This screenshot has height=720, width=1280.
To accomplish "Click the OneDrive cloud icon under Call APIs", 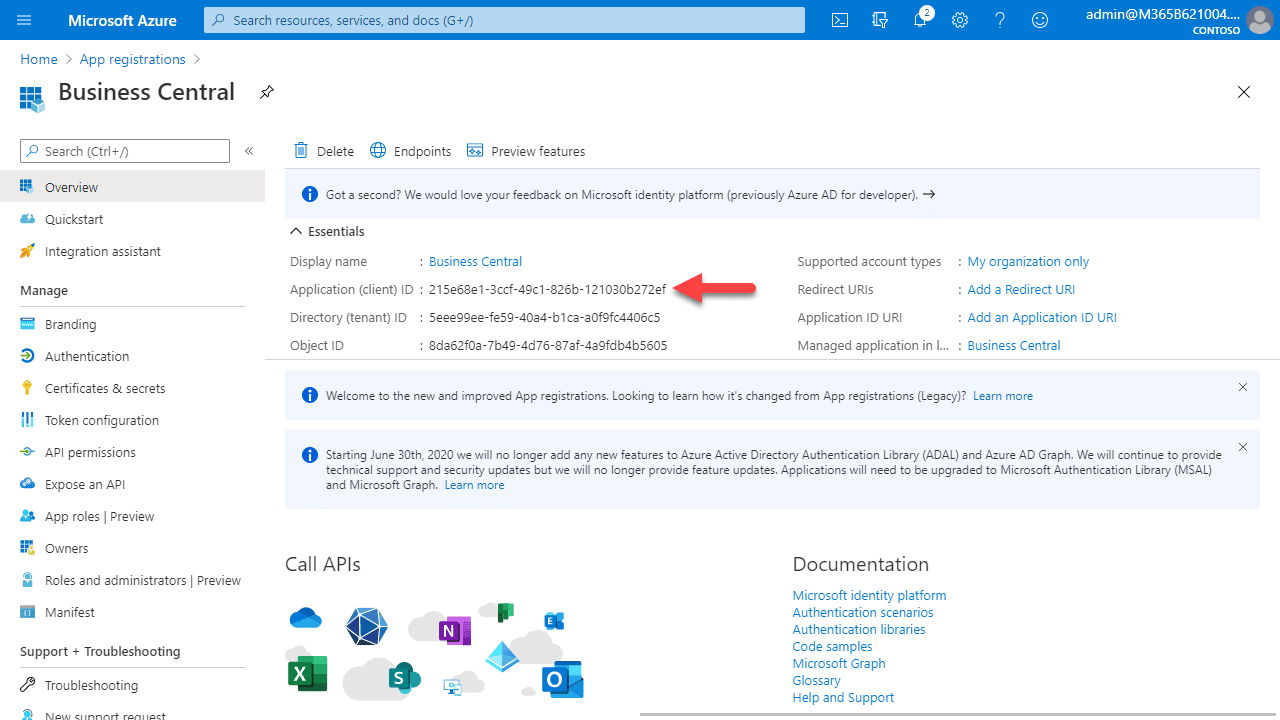I will (305, 617).
